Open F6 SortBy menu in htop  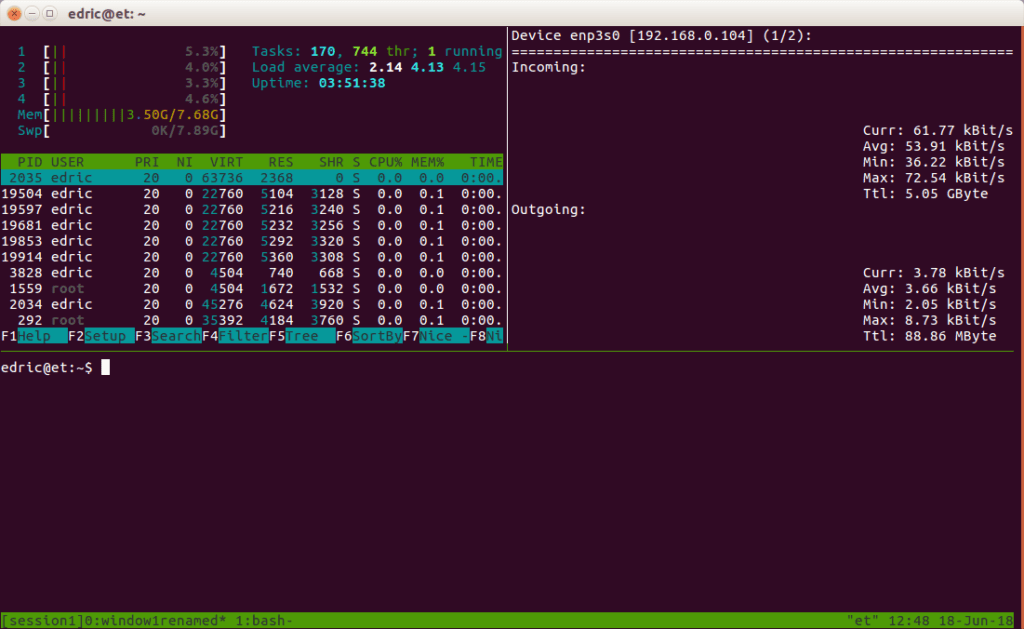click(x=370, y=336)
